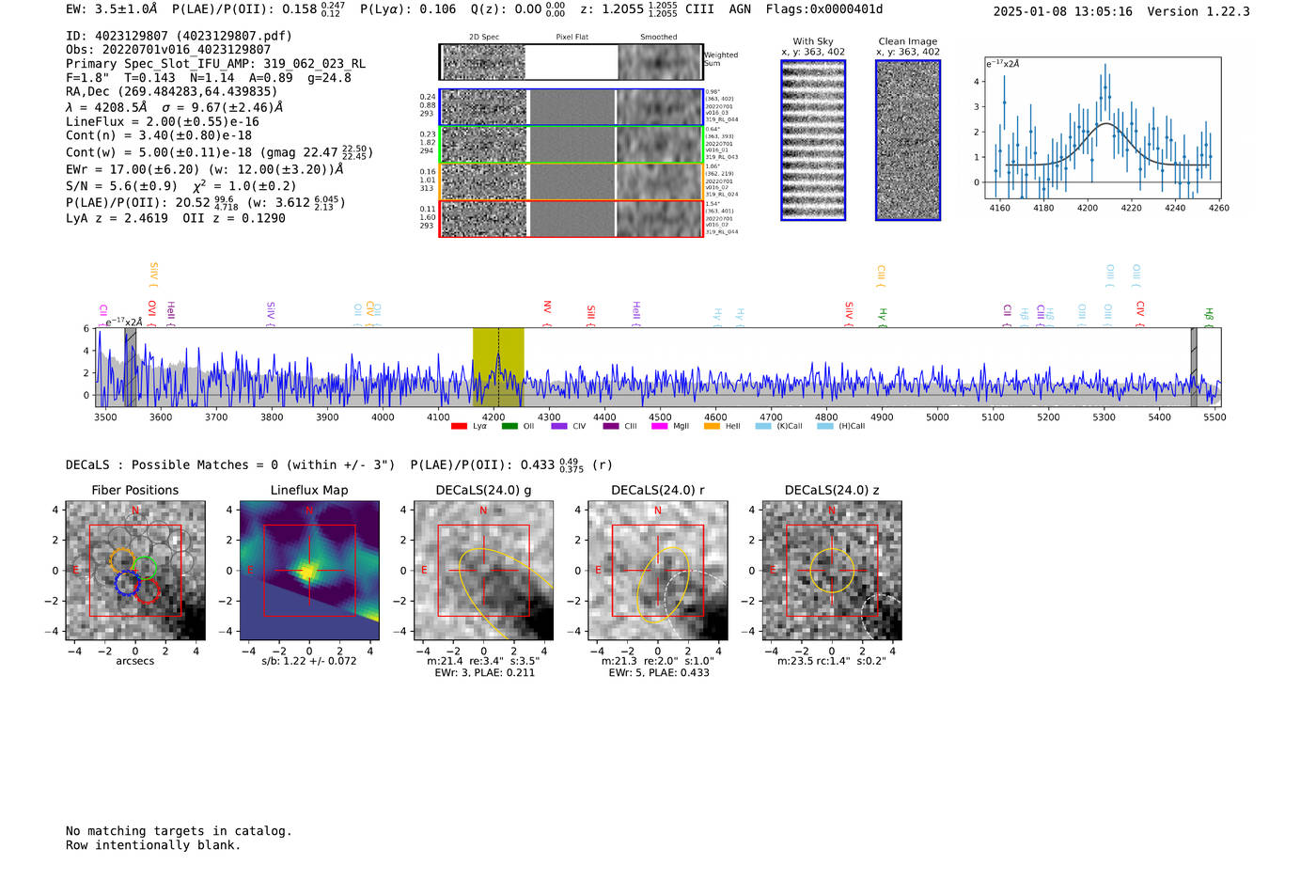Select the 2025-01-08 13:05:16 timestamp

pyautogui.click(x=1063, y=11)
